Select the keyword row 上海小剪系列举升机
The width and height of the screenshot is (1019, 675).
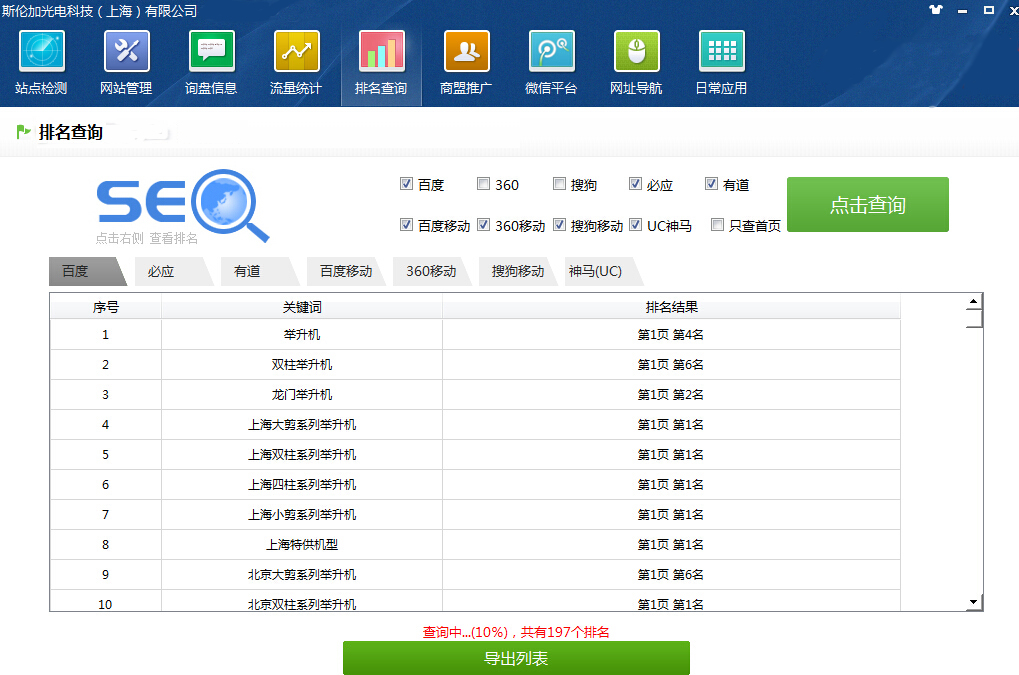pos(475,514)
